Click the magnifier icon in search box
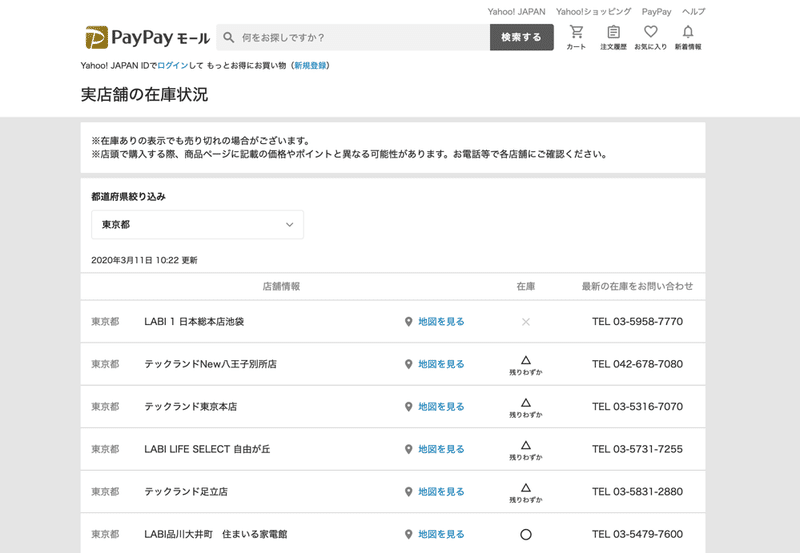The height and width of the screenshot is (553, 800). [x=229, y=37]
